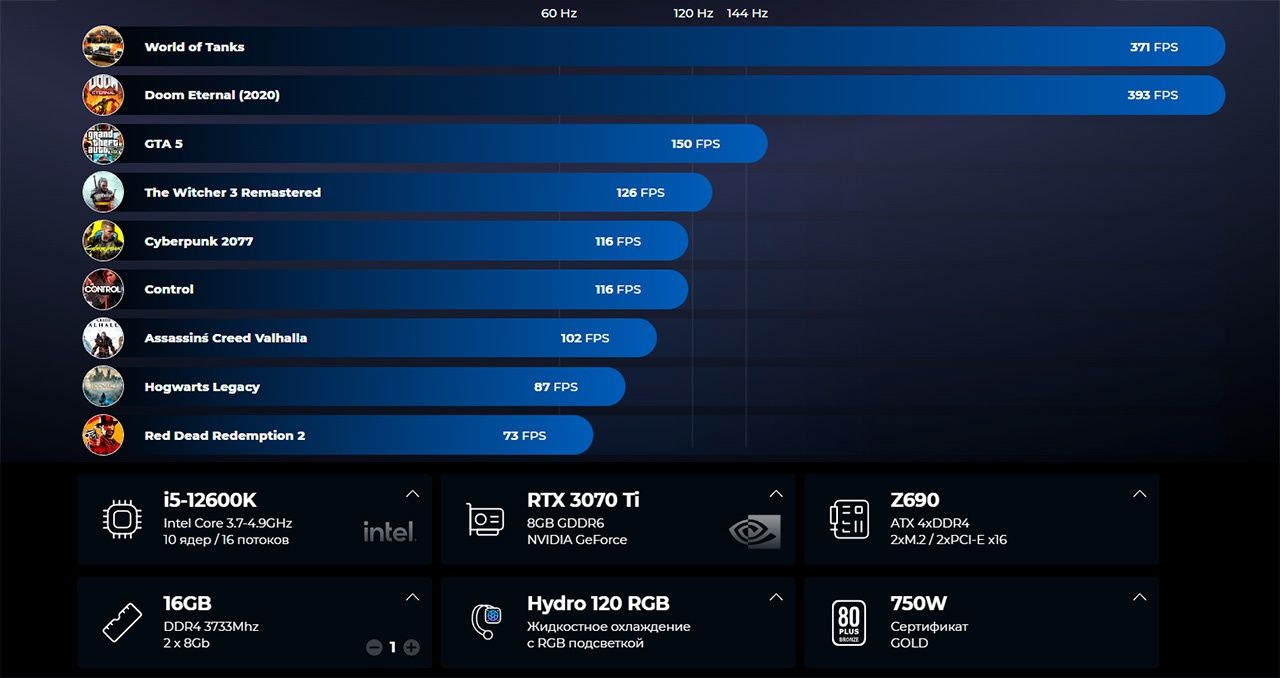Image resolution: width=1280 pixels, height=678 pixels.
Task: Click the Assassins Creed Valhalla icon
Action: 103,338
